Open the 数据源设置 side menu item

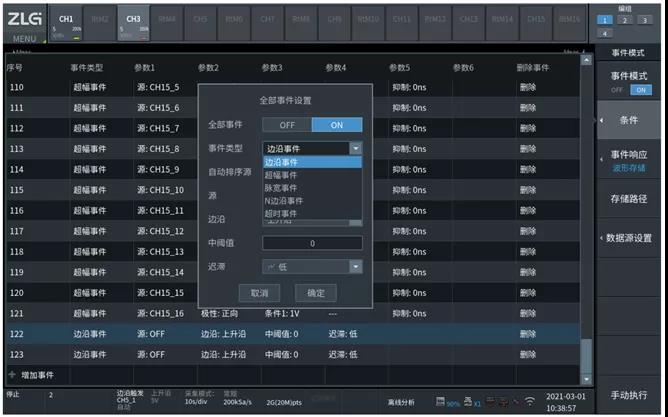629,238
